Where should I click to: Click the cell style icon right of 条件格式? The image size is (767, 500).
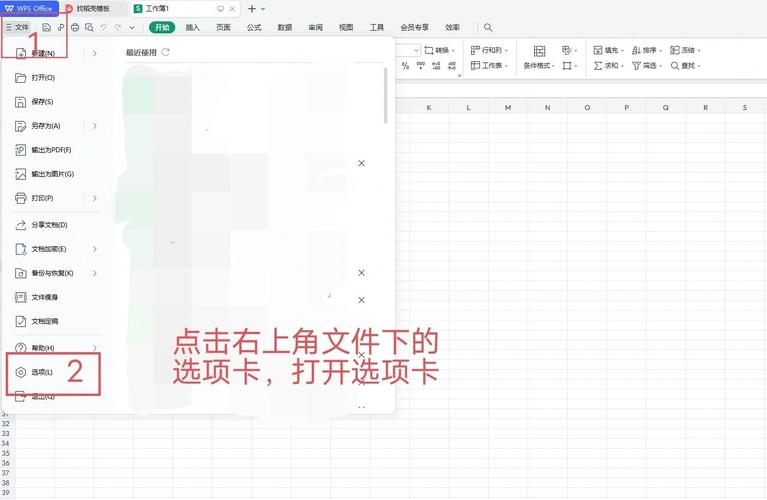click(x=569, y=50)
